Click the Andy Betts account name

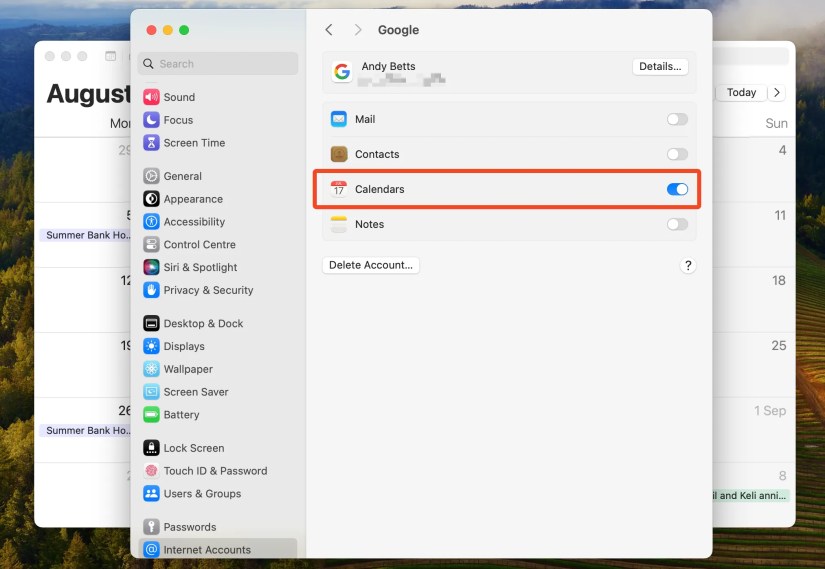pos(388,66)
